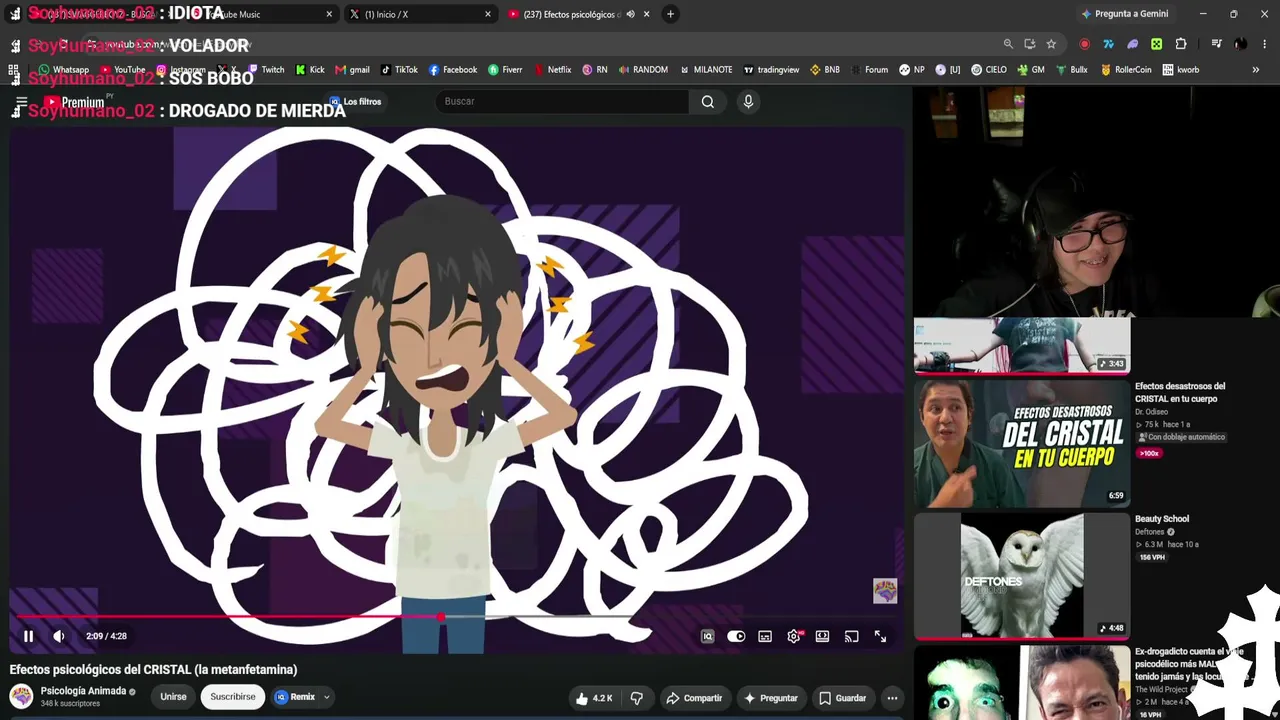Open the RollerCoin bookmark
Viewport: 1280px width, 720px height.
1126,70
